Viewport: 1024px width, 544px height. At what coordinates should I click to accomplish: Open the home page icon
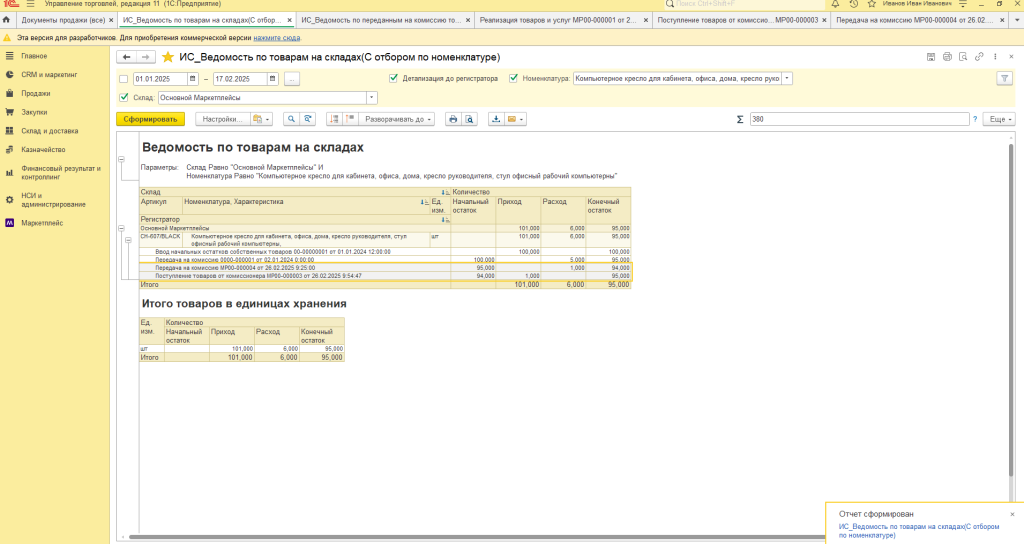pos(7,20)
